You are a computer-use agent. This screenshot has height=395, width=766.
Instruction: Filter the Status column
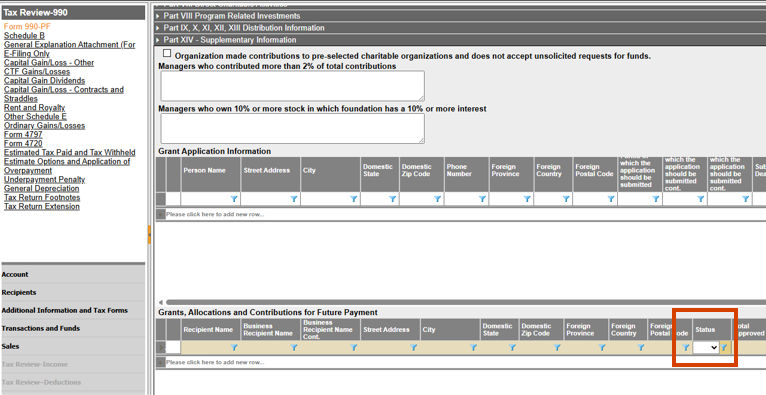[x=725, y=348]
